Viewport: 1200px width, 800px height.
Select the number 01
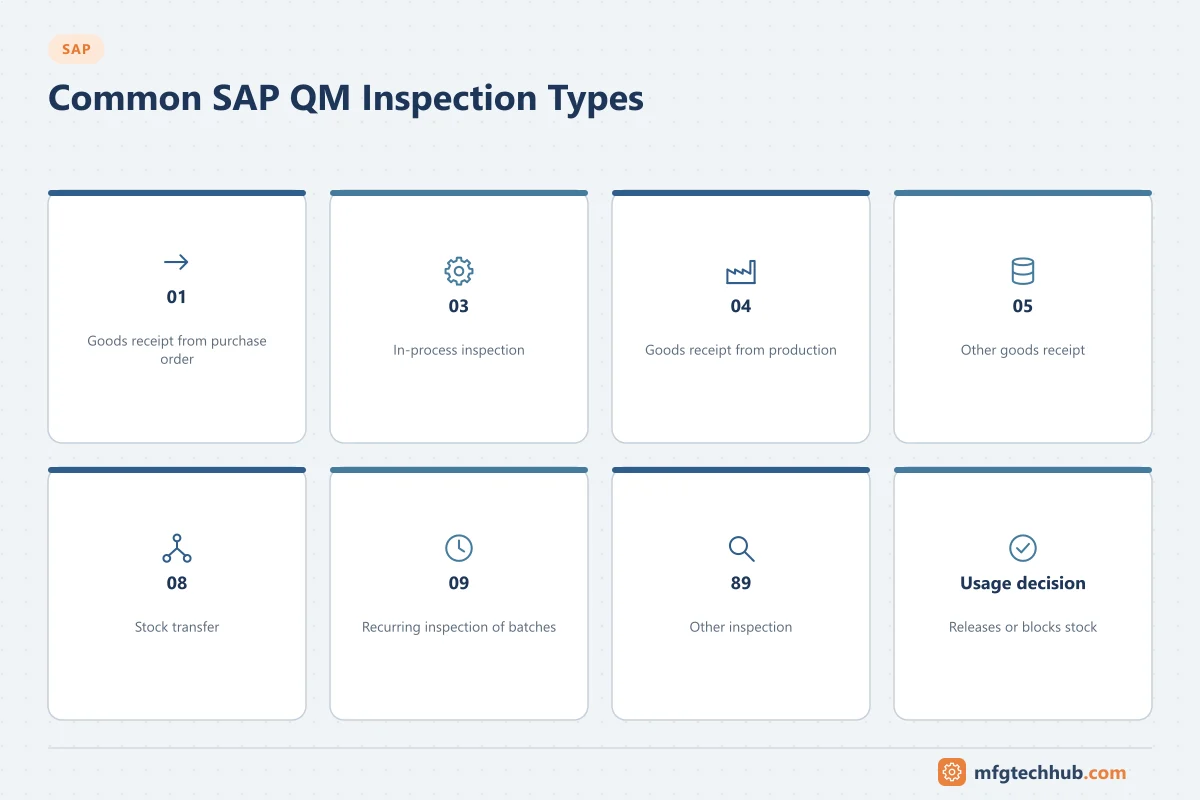[177, 297]
